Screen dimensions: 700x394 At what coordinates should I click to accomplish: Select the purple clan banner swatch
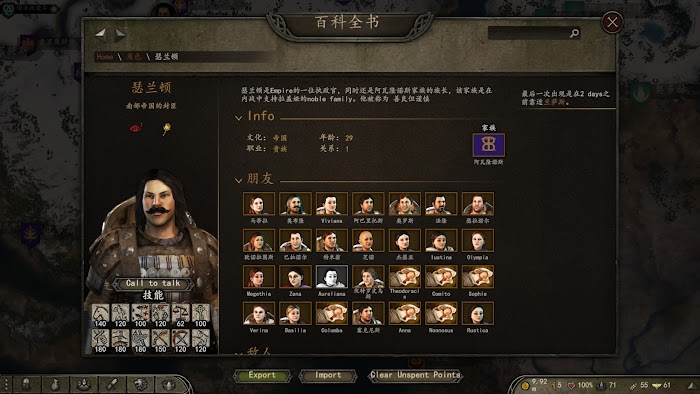click(x=488, y=145)
